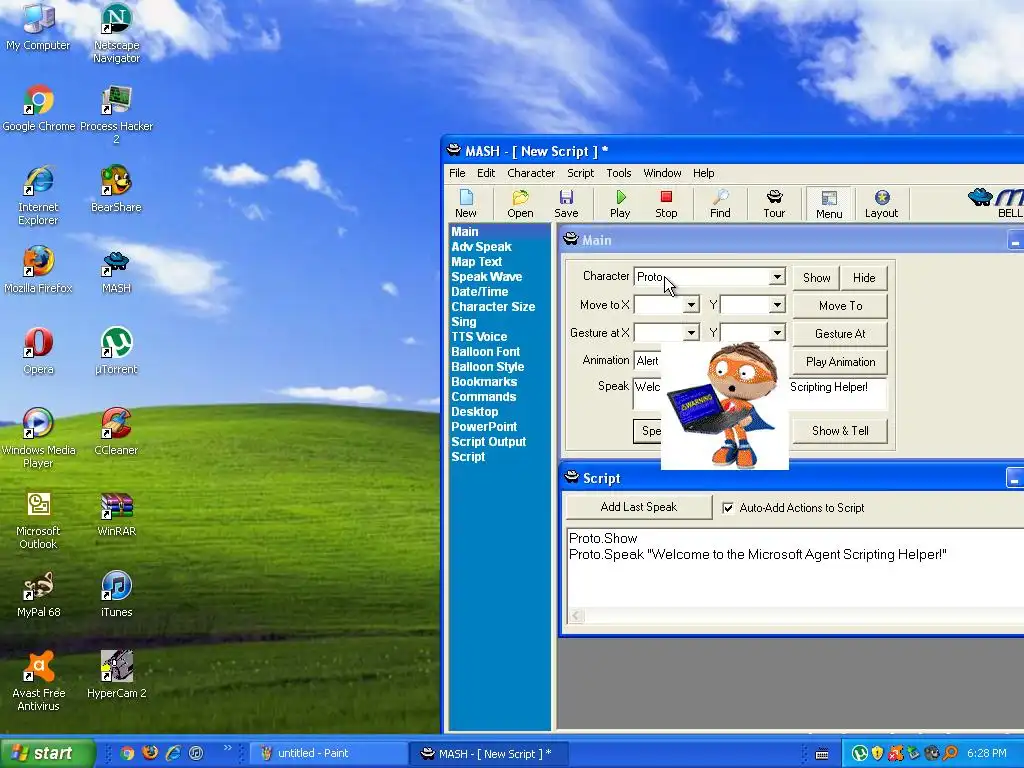
Task: Select Character Size in the sidebar
Action: 493,307
